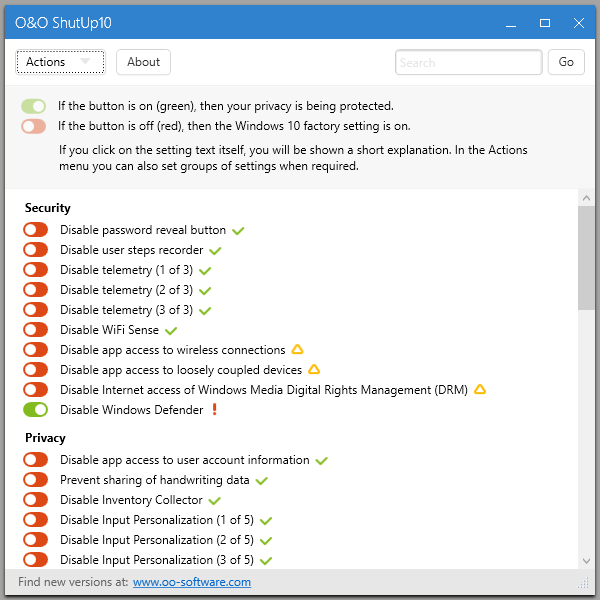Viewport: 600px width, 600px height.
Task: Toggle Disable password reveal button switch
Action: 35,230
